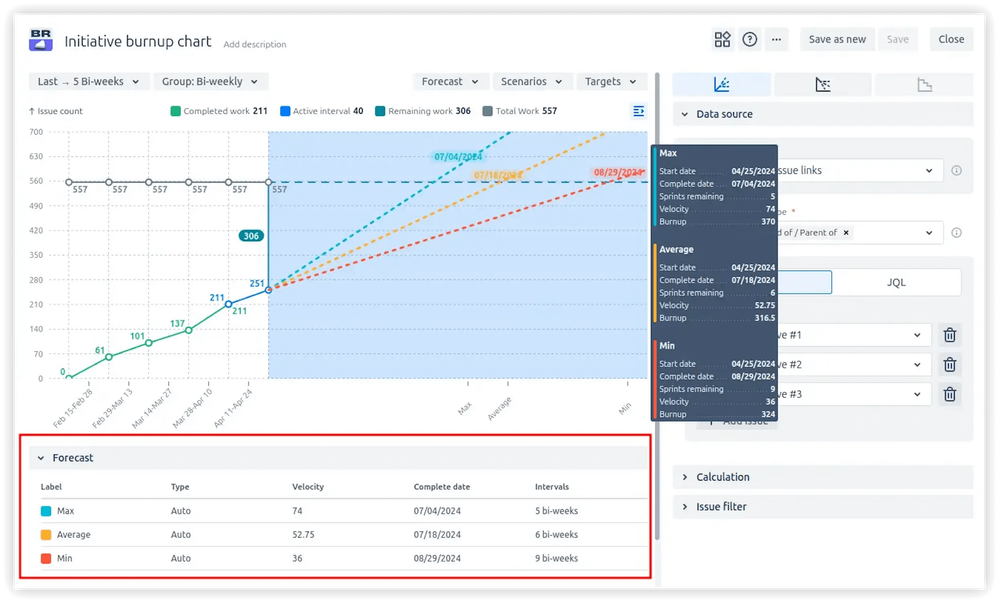Open the Targets dropdown
Screen dimensions: 999x603
(612, 81)
